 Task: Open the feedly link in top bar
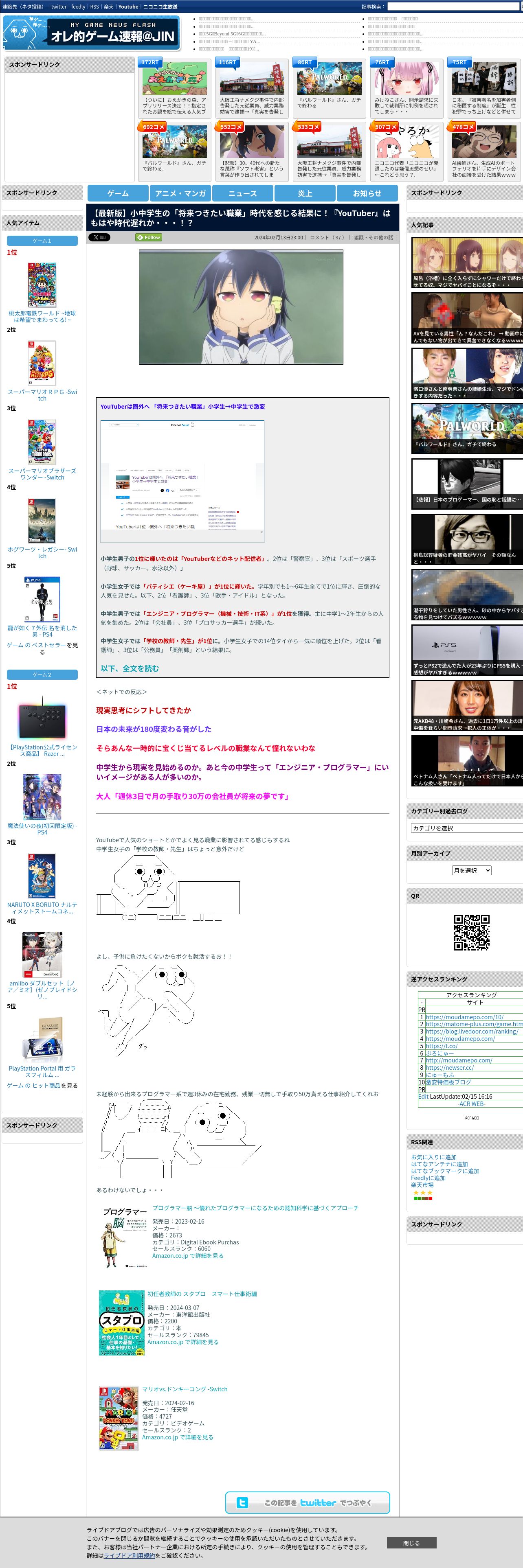78,7
